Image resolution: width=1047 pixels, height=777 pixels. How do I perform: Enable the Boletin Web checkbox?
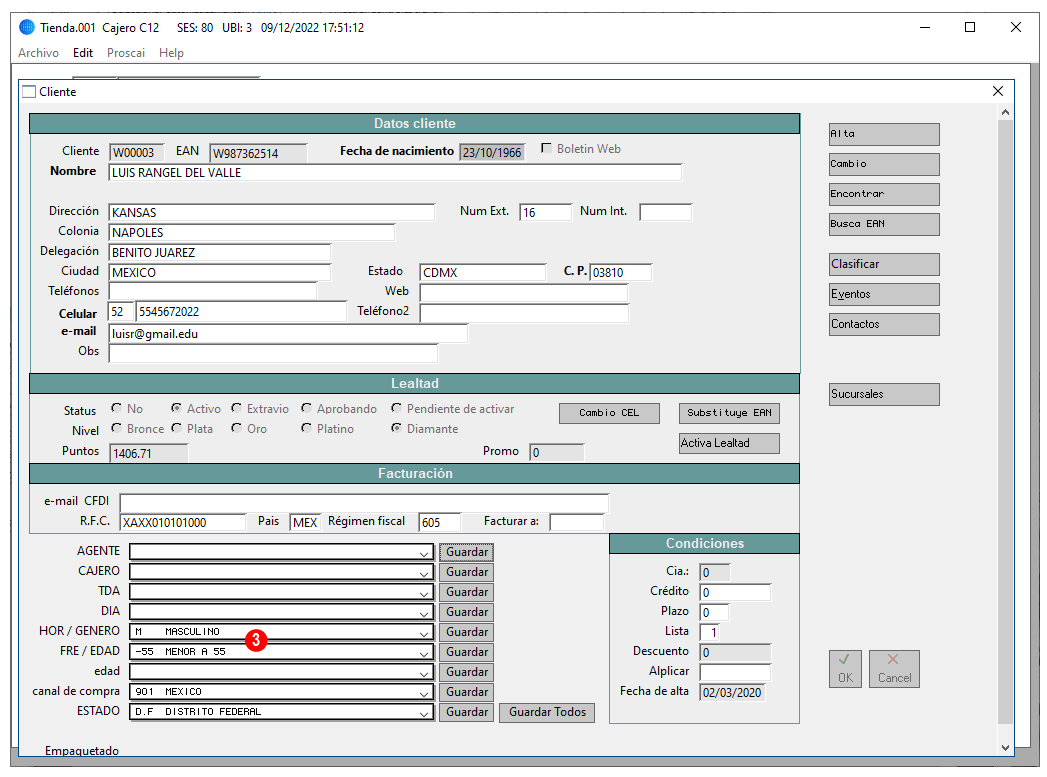[546, 148]
